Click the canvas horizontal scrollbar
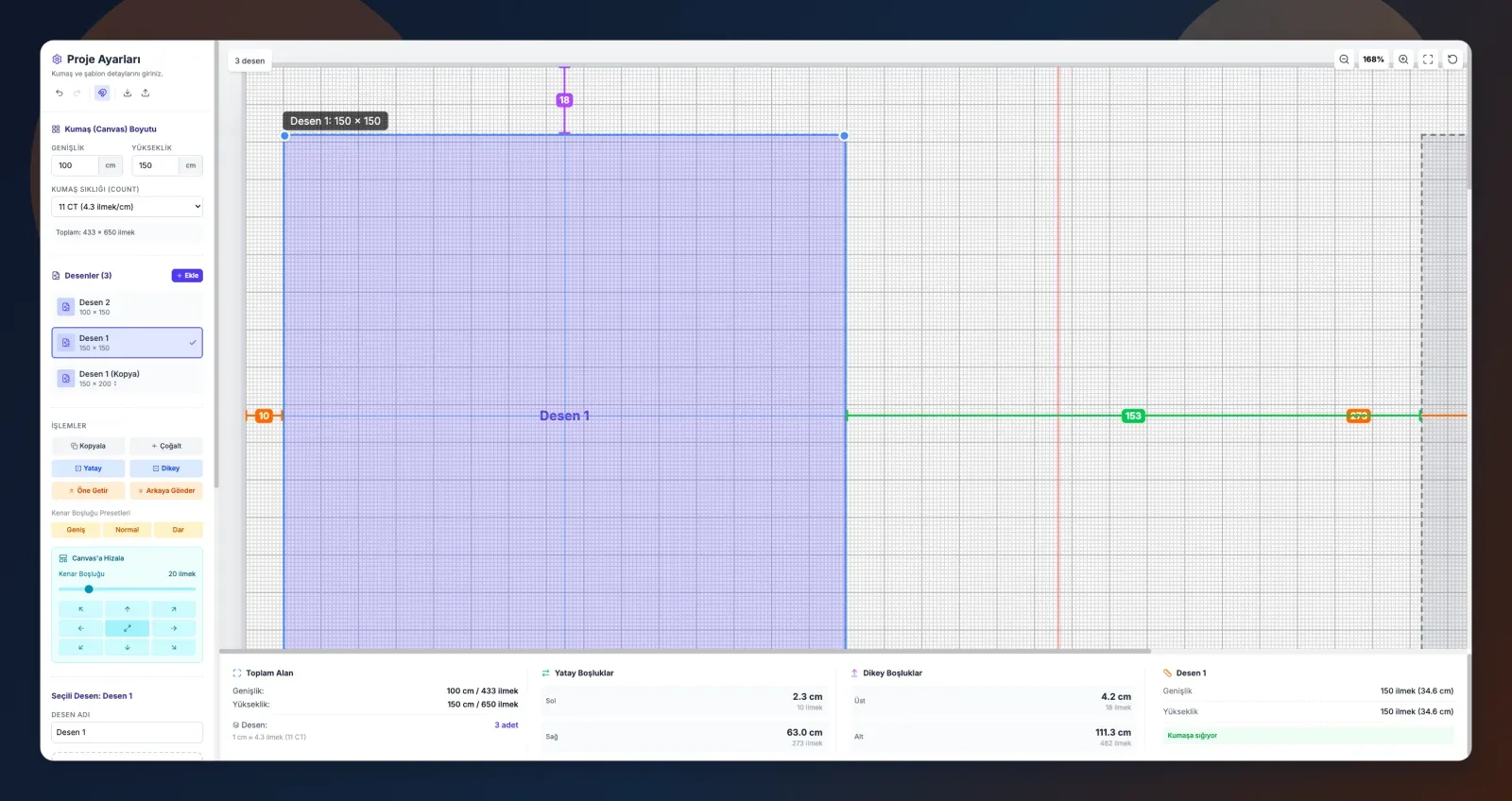Image resolution: width=1512 pixels, height=801 pixels. point(685,651)
